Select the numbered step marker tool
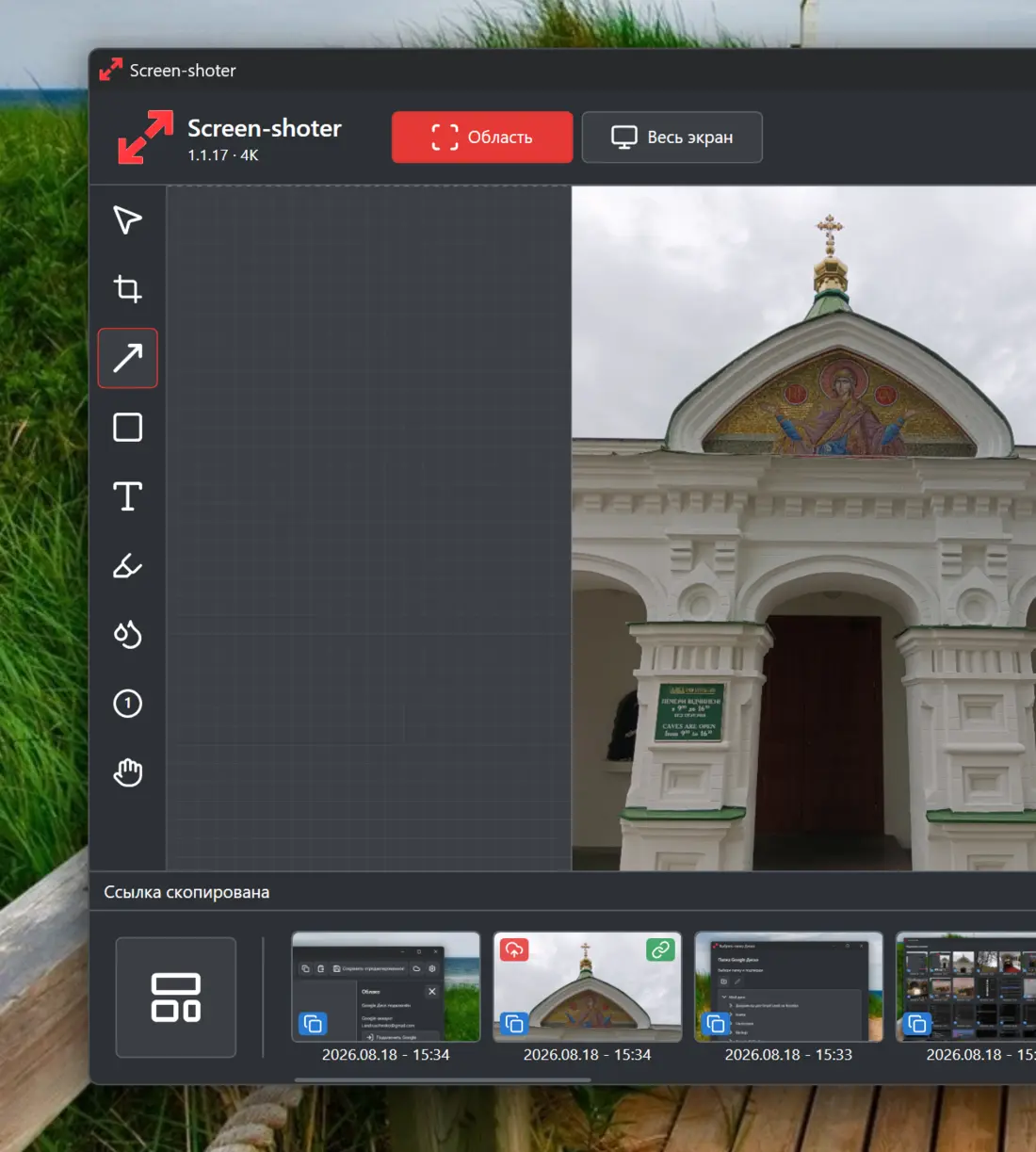The height and width of the screenshot is (1152, 1036). [x=127, y=704]
